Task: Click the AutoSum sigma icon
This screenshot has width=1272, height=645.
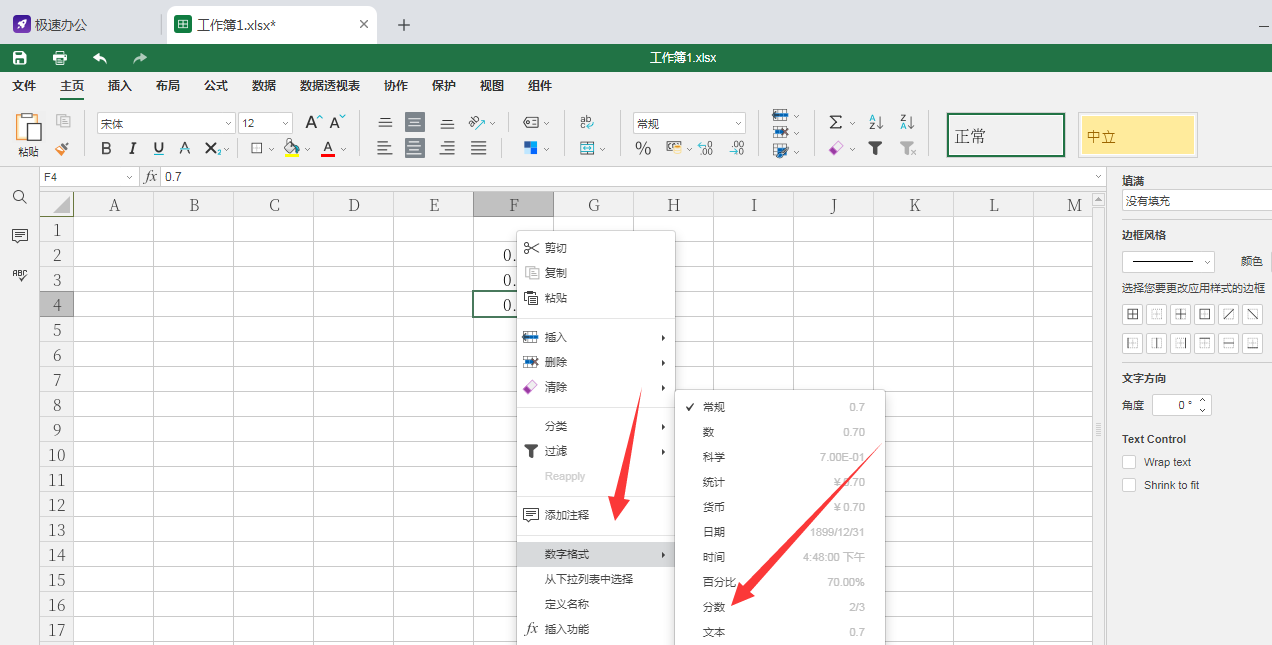Action: [x=835, y=122]
